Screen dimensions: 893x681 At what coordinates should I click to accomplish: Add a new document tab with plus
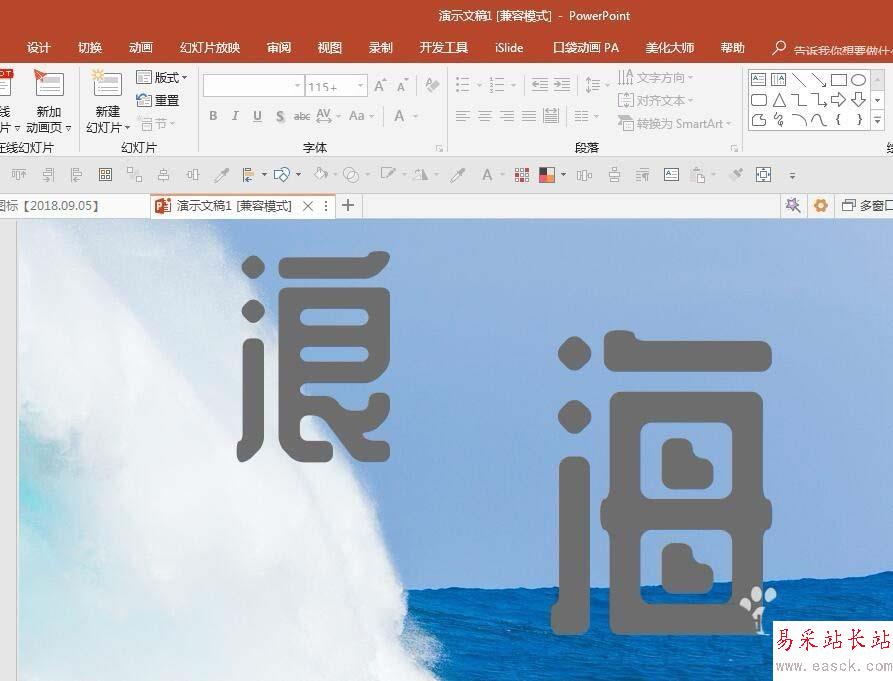click(x=348, y=205)
